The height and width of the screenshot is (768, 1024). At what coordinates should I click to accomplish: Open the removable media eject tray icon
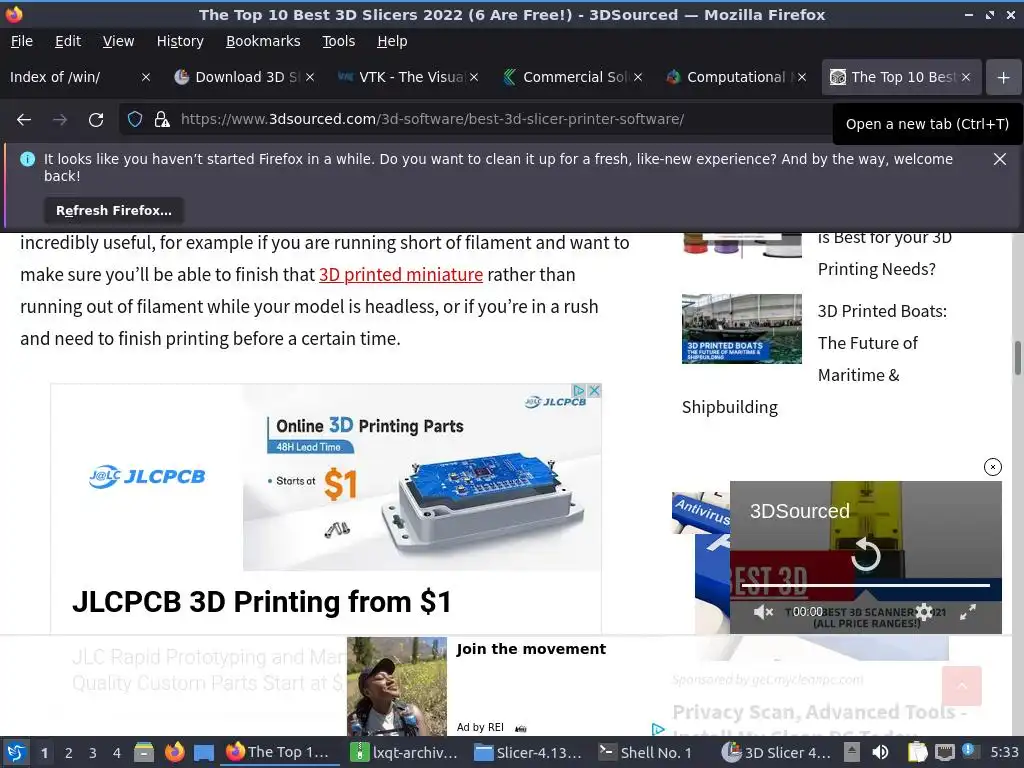[852, 752]
